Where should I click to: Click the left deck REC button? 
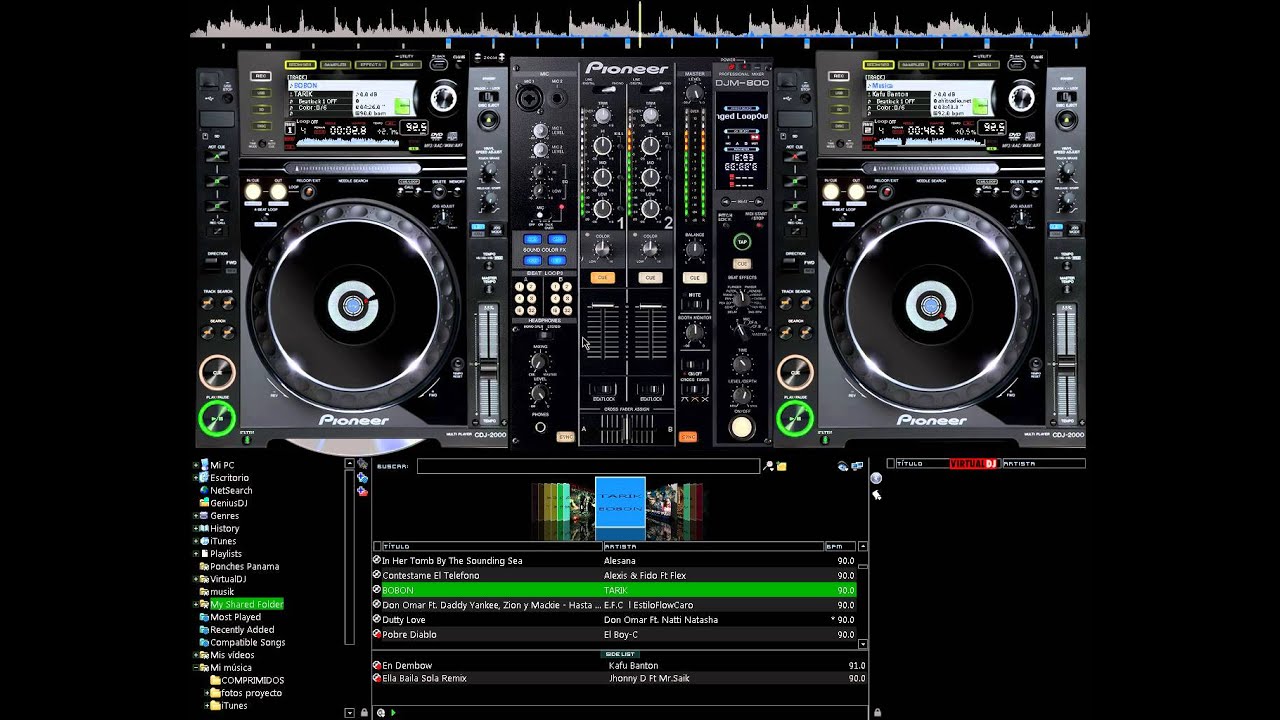click(261, 76)
